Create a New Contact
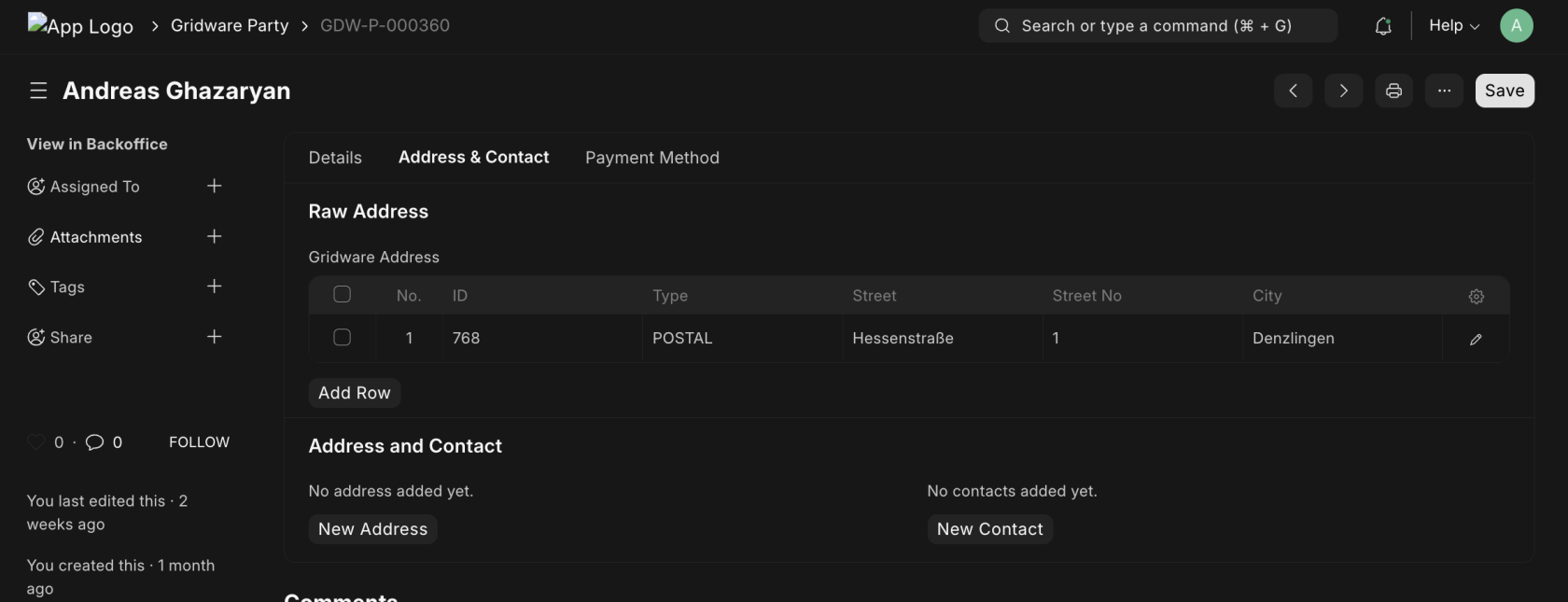This screenshot has width=1568, height=602. 990,529
